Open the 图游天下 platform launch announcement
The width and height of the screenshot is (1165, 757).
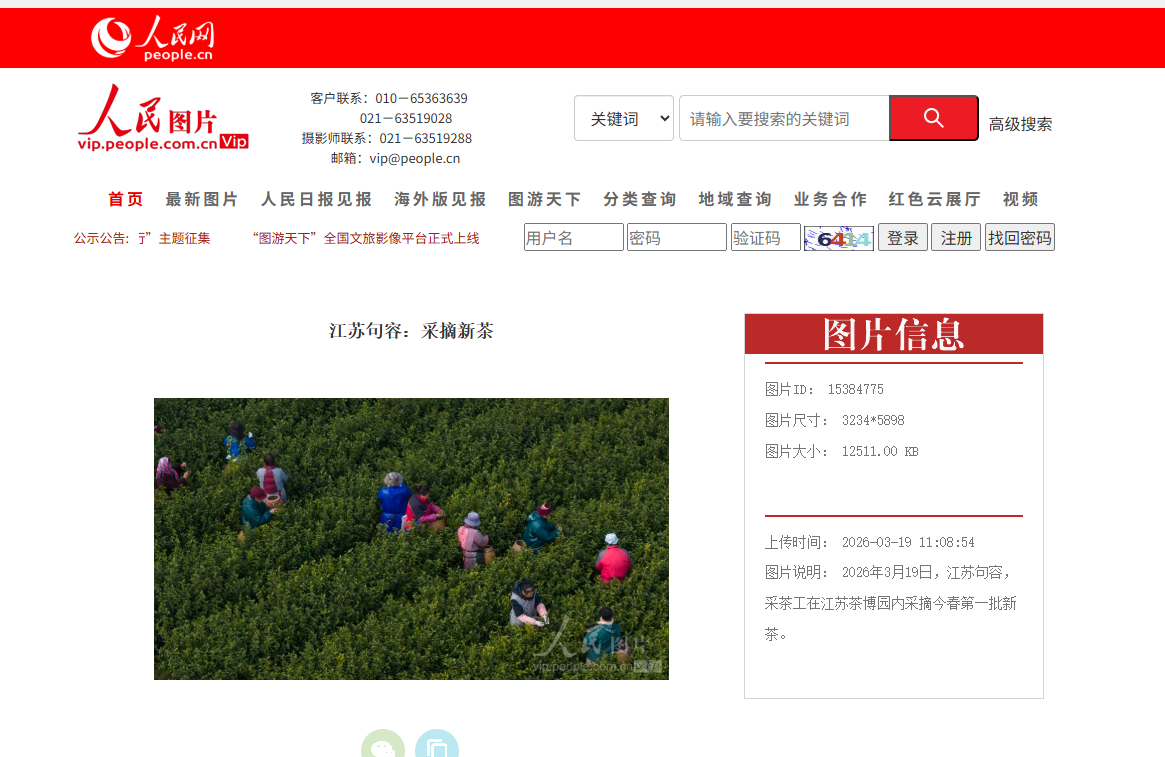point(366,238)
